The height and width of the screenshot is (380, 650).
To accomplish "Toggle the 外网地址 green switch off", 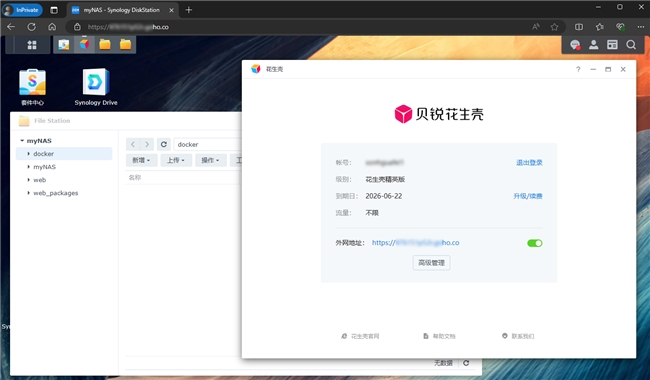I will (534, 243).
